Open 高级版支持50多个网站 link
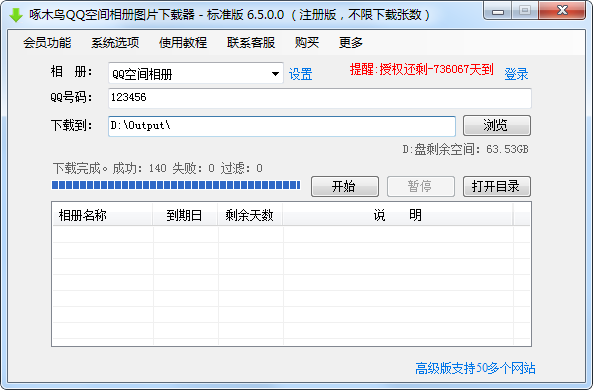The height and width of the screenshot is (390, 593). [x=475, y=368]
